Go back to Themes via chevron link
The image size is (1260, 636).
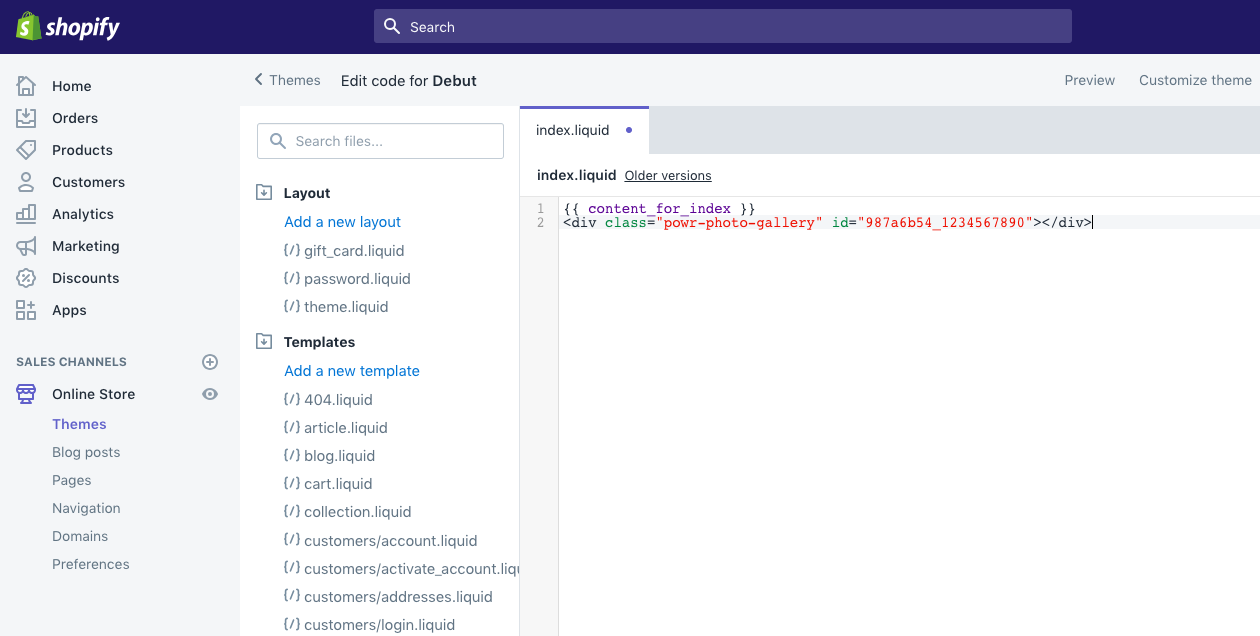click(x=287, y=80)
